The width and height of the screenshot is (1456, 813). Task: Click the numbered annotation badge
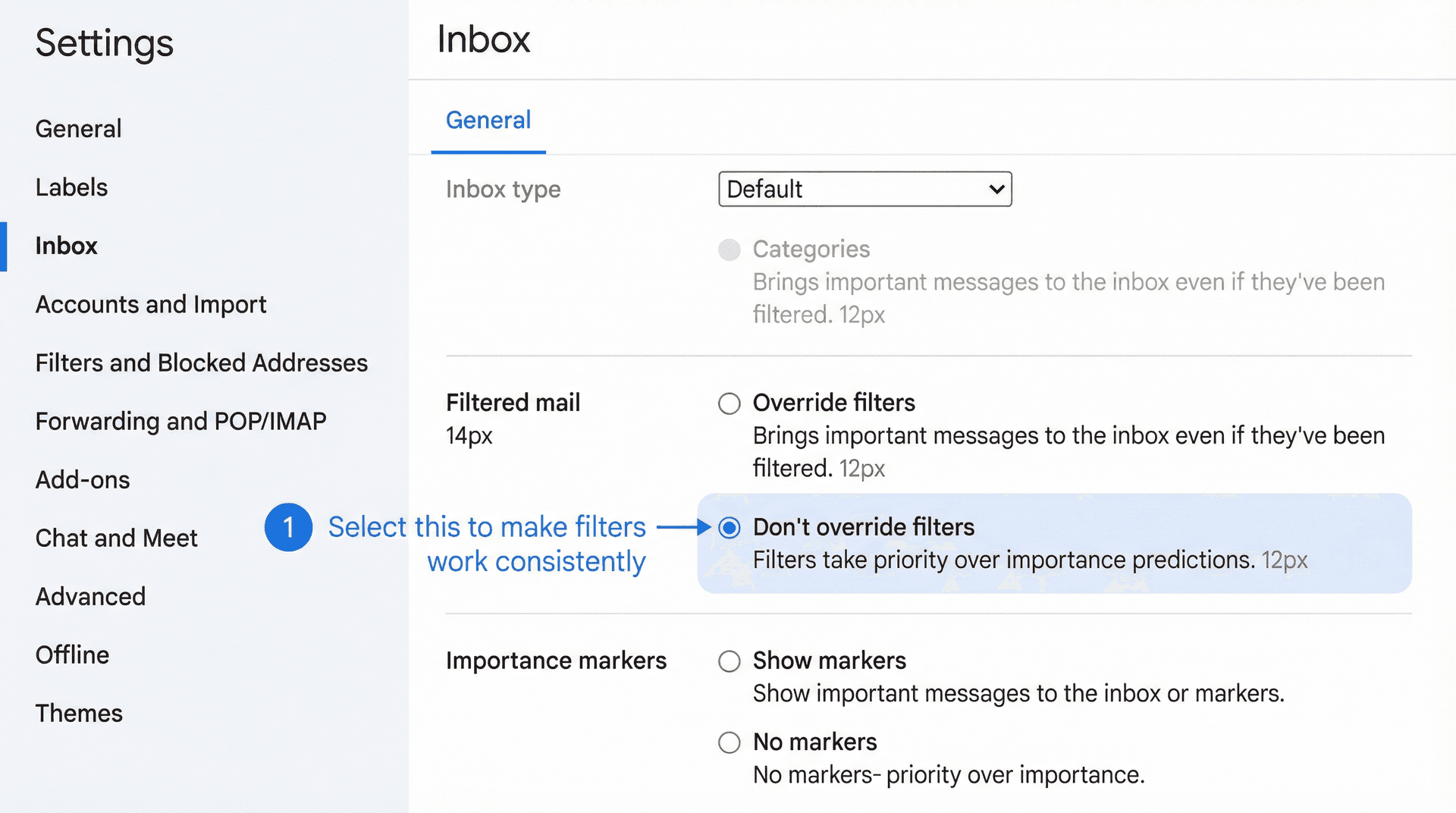288,527
